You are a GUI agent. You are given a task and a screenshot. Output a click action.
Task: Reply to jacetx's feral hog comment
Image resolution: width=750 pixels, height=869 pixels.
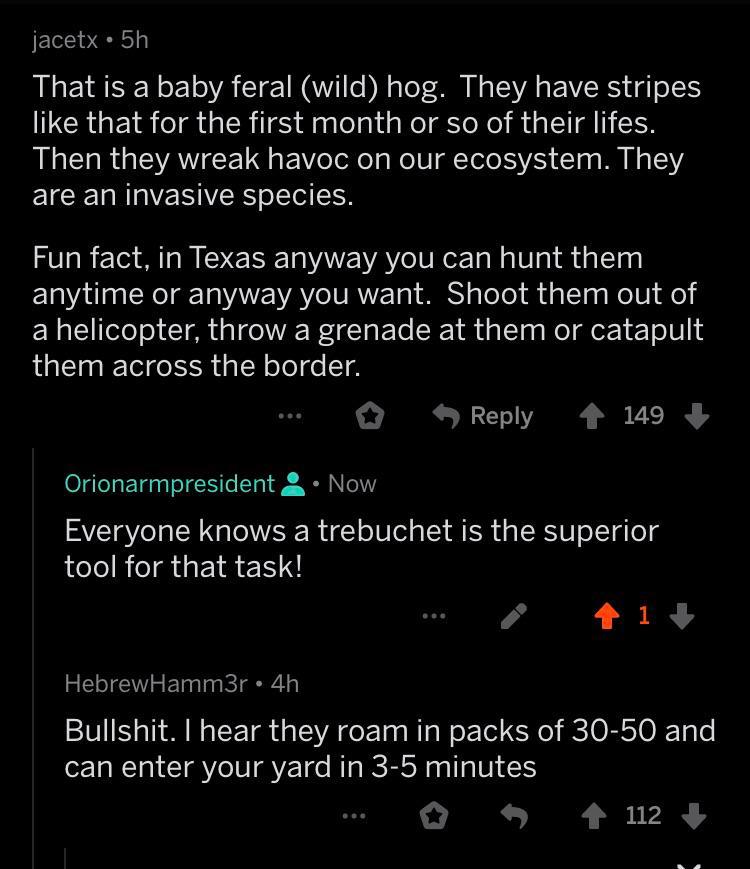point(483,416)
